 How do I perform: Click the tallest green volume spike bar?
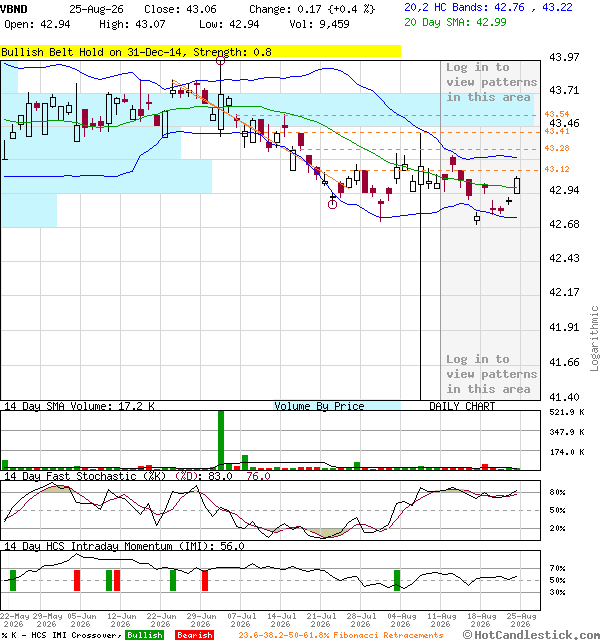[221, 440]
